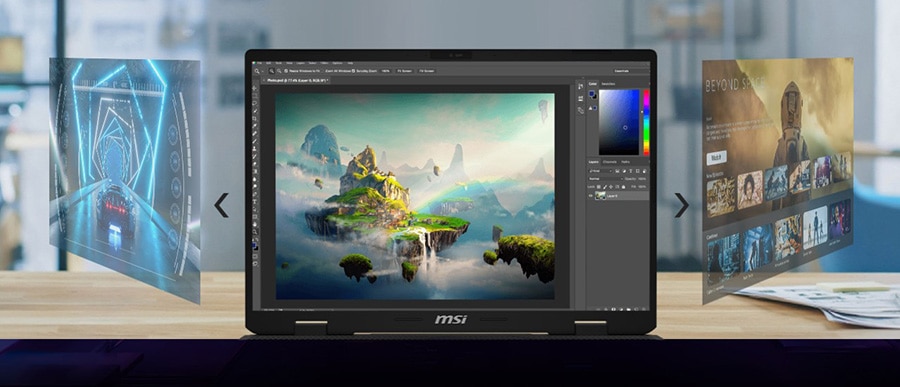
Task: Click the Watch button on Beyond Space panel
Action: coord(716,157)
